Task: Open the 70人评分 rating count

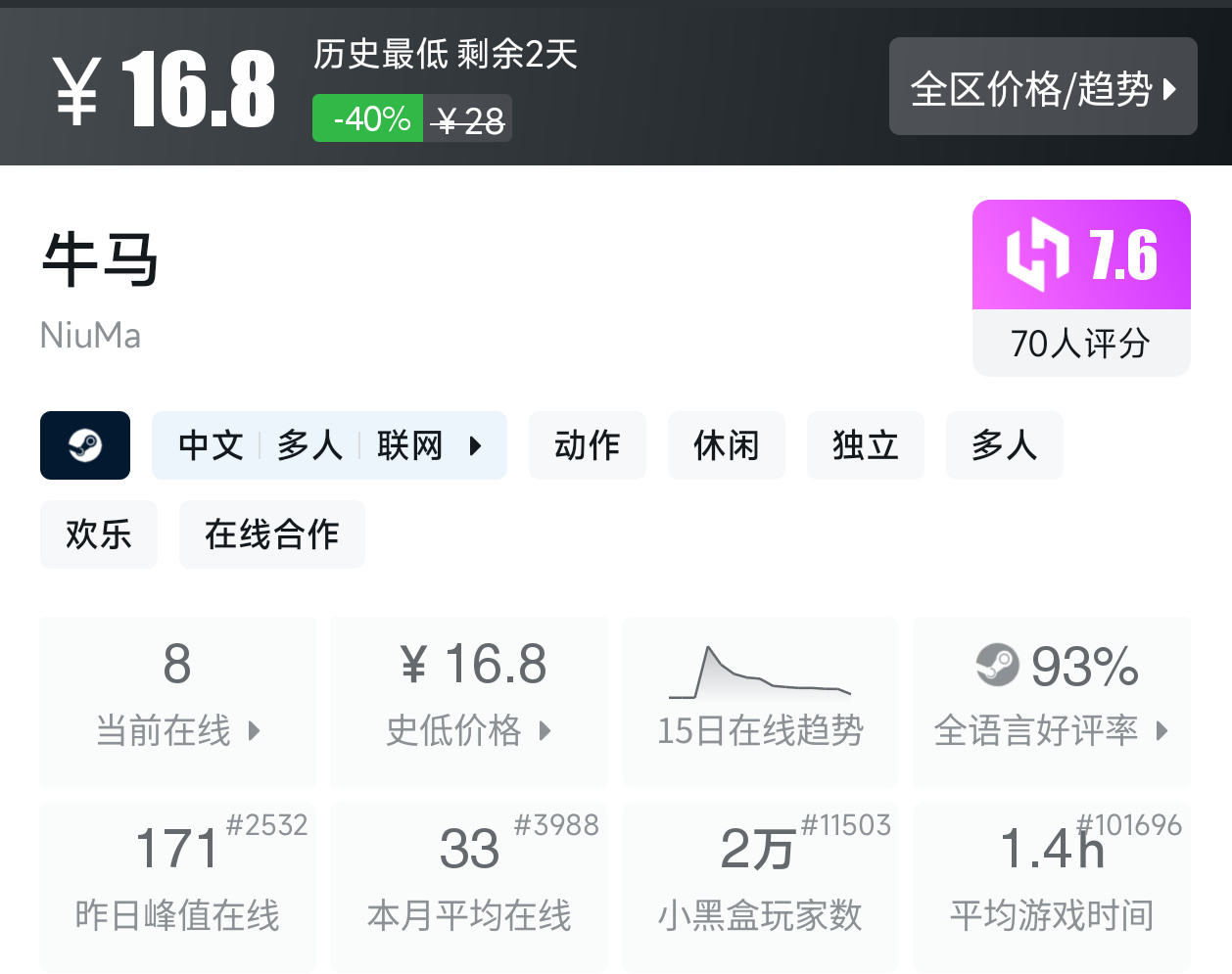Action: pyautogui.click(x=1080, y=344)
